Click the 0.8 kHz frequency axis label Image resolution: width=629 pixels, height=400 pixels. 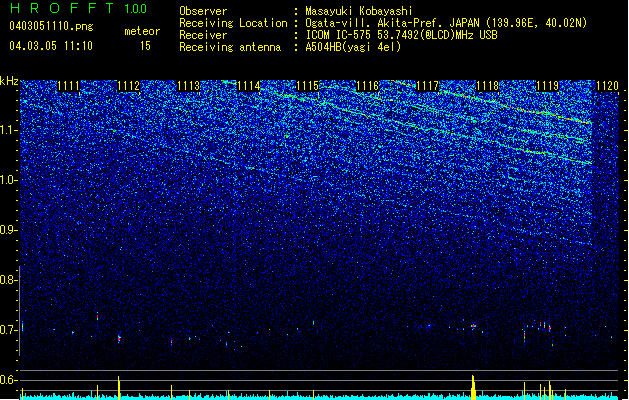(8, 280)
